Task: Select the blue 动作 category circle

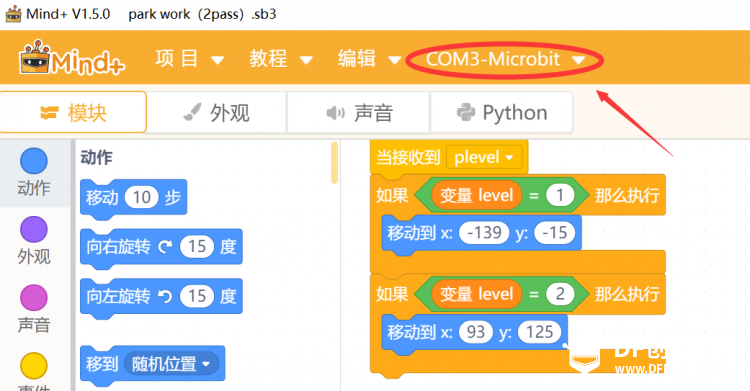Action: tap(33, 161)
